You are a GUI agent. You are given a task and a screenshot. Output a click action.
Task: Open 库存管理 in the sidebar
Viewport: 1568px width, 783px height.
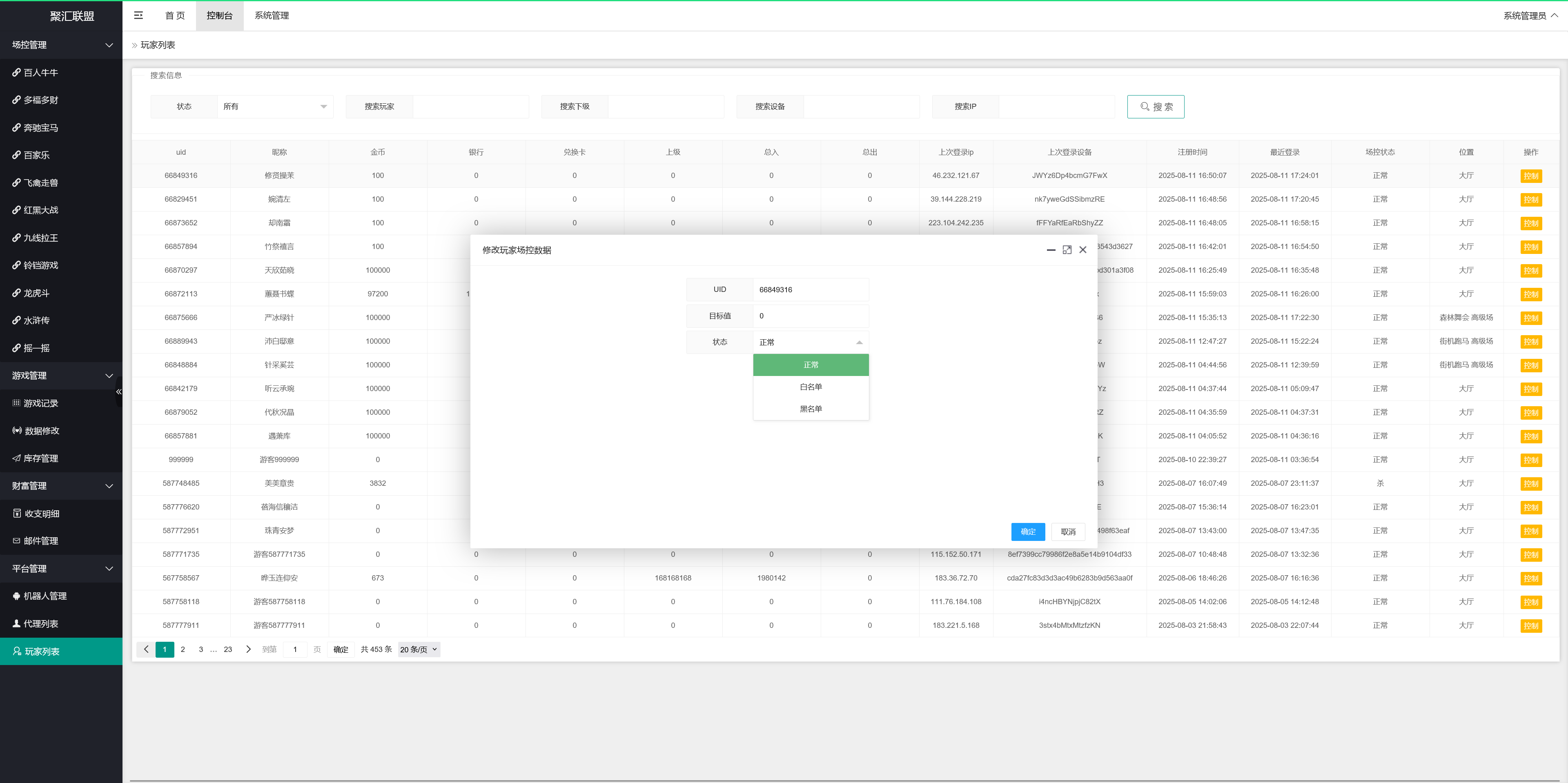tap(41, 458)
